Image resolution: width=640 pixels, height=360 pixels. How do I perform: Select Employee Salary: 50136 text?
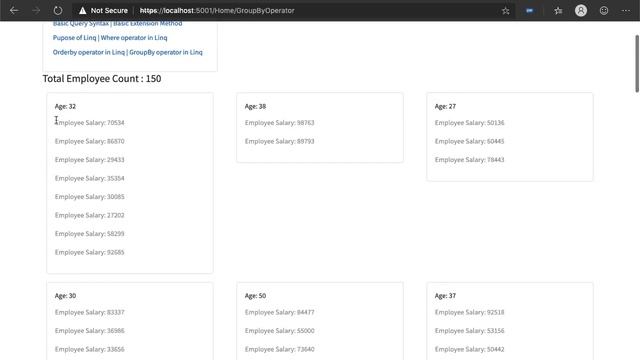tap(469, 122)
